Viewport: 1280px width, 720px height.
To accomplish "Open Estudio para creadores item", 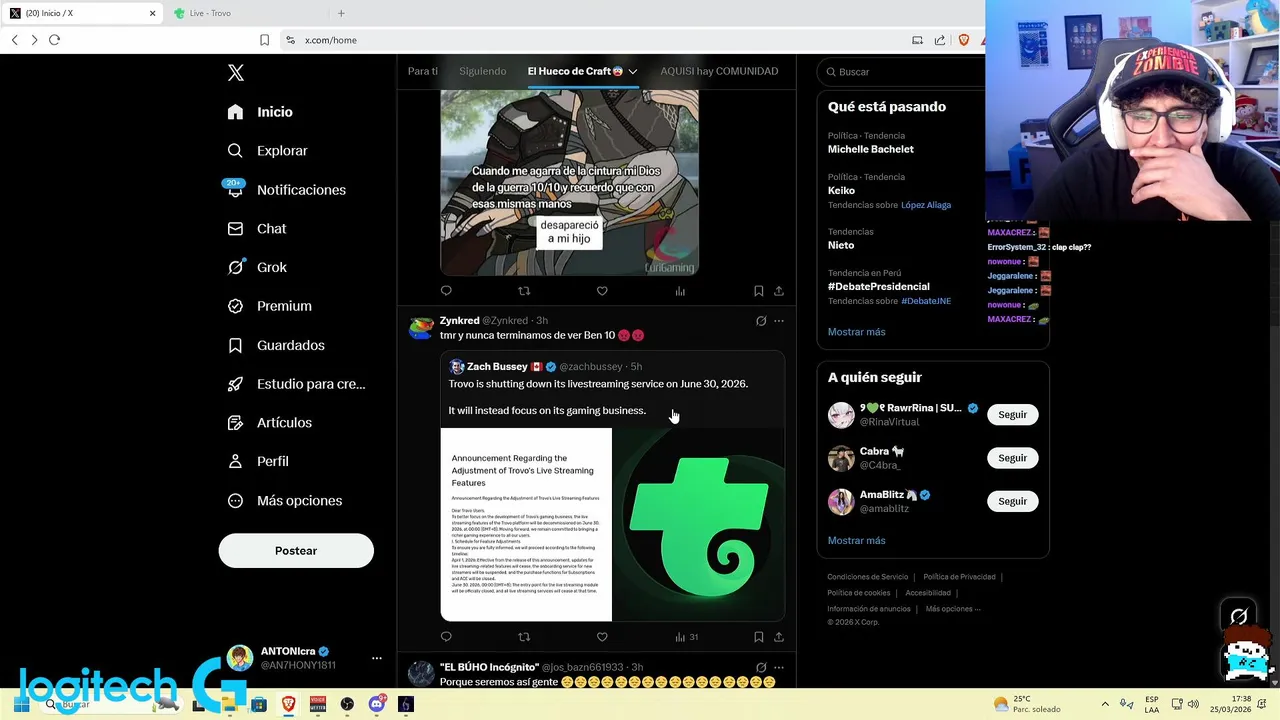I will [296, 384].
